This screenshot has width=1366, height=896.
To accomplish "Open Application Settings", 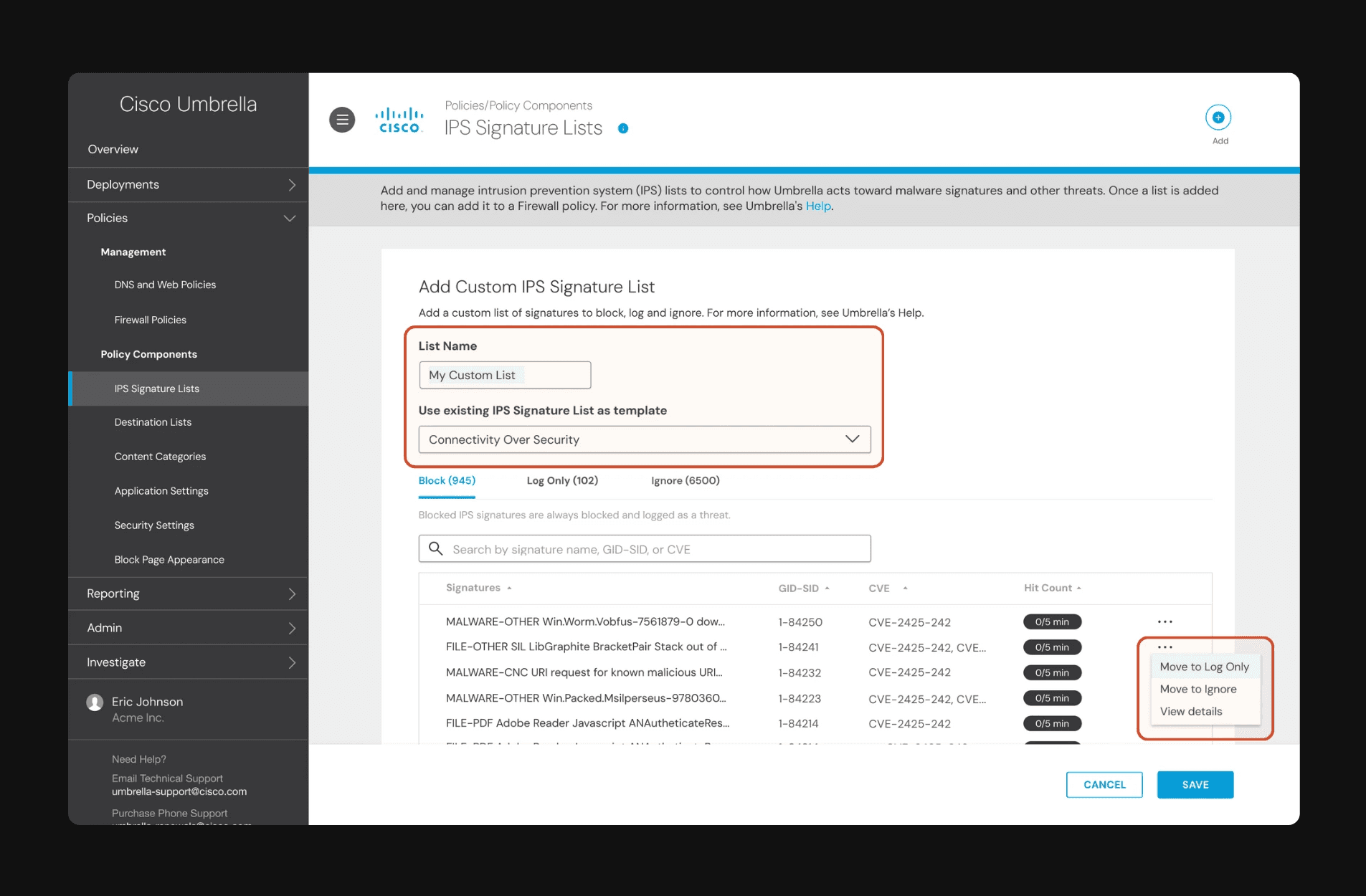I will point(161,491).
